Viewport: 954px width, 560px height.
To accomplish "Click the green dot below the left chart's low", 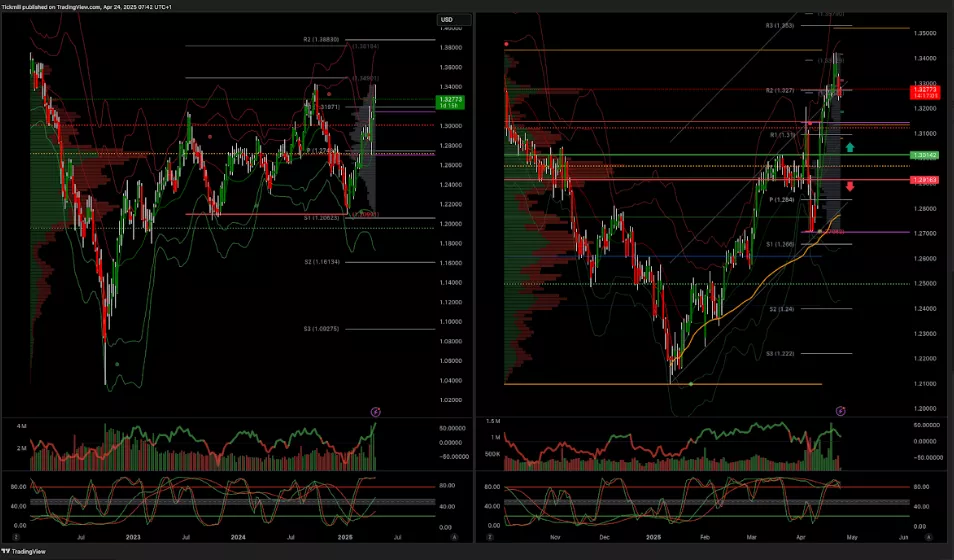I will pyautogui.click(x=117, y=364).
